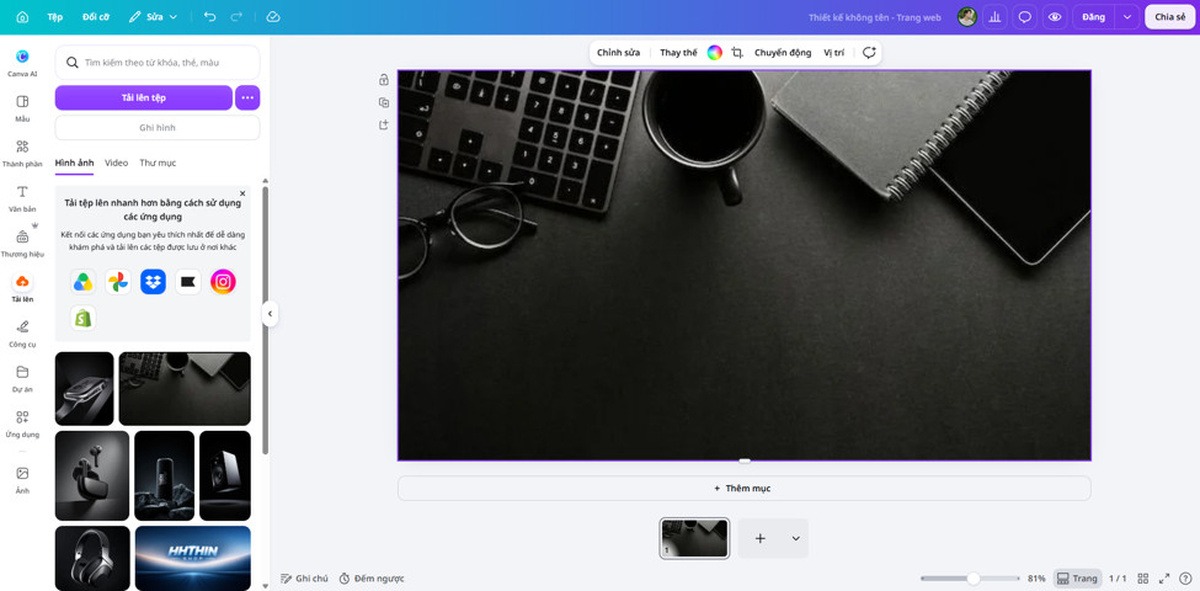Expand the Sửa editing mode dropdown
This screenshot has height=591, width=1200.
(x=153, y=17)
